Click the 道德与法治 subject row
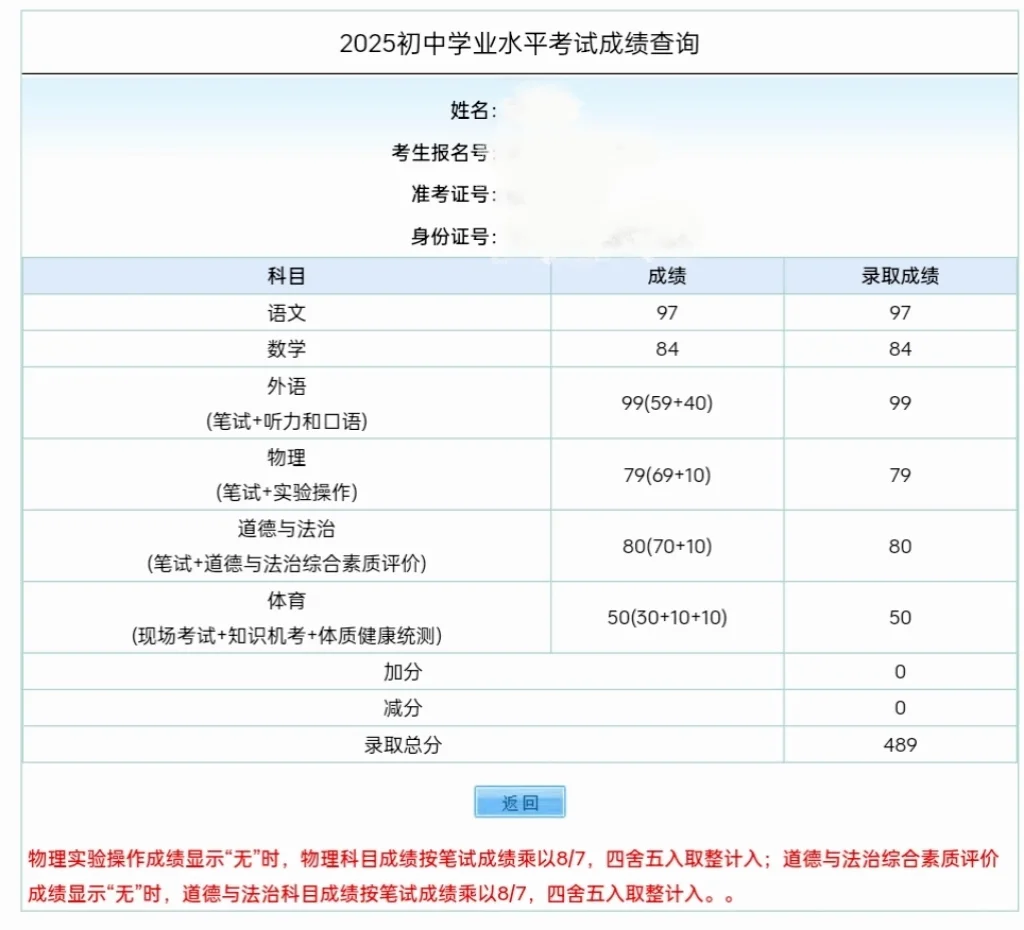The width and height of the screenshot is (1024, 930). (x=287, y=546)
